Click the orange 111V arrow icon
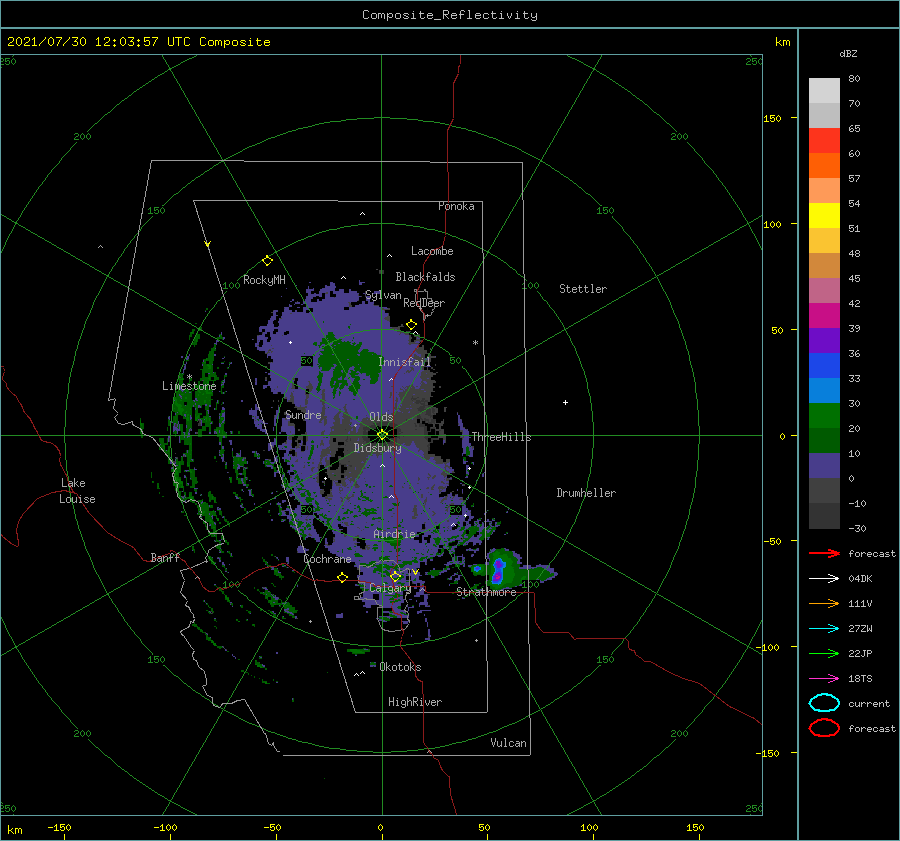This screenshot has width=900, height=841. point(824,603)
